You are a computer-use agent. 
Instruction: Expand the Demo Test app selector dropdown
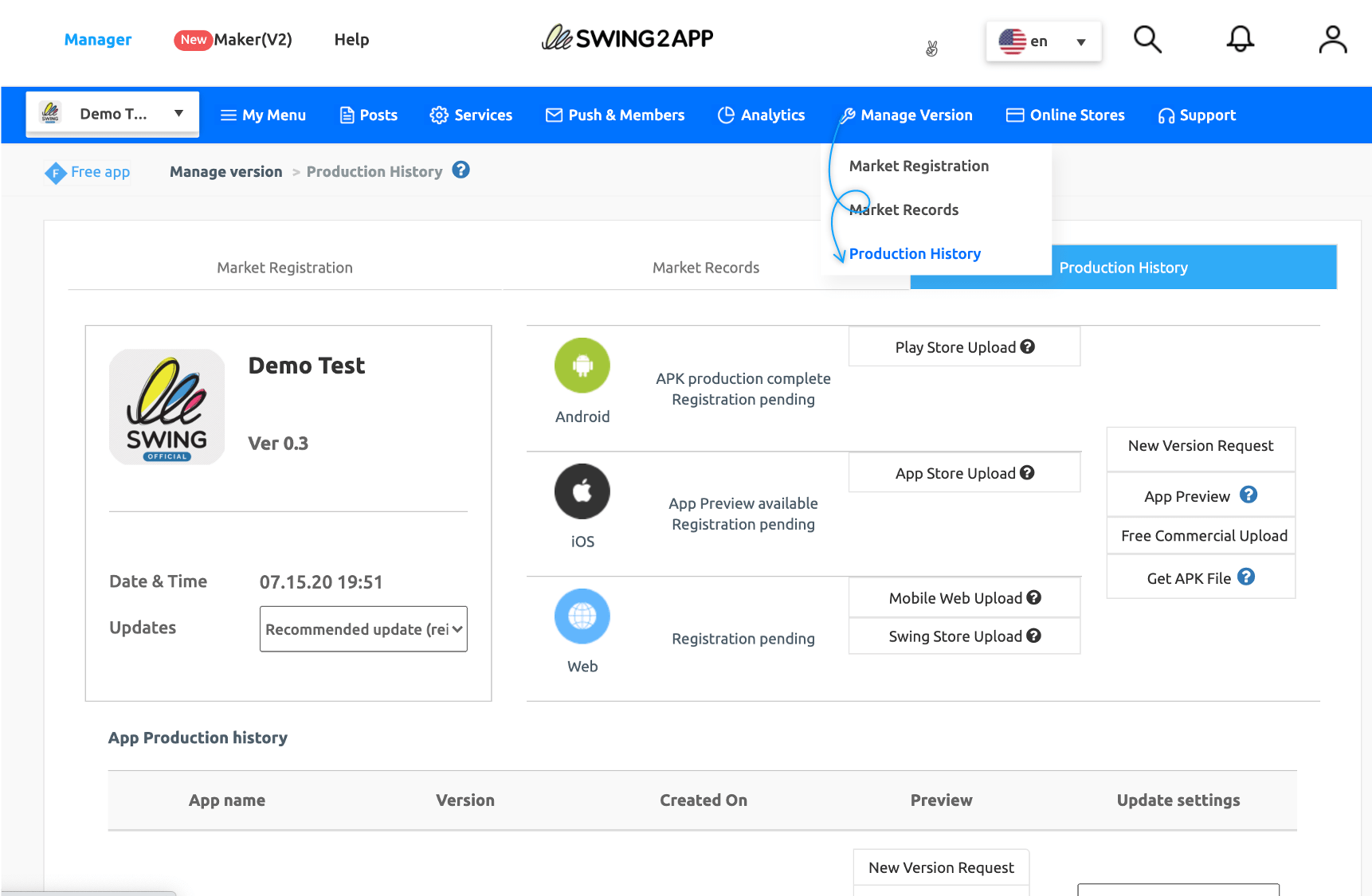[x=112, y=114]
